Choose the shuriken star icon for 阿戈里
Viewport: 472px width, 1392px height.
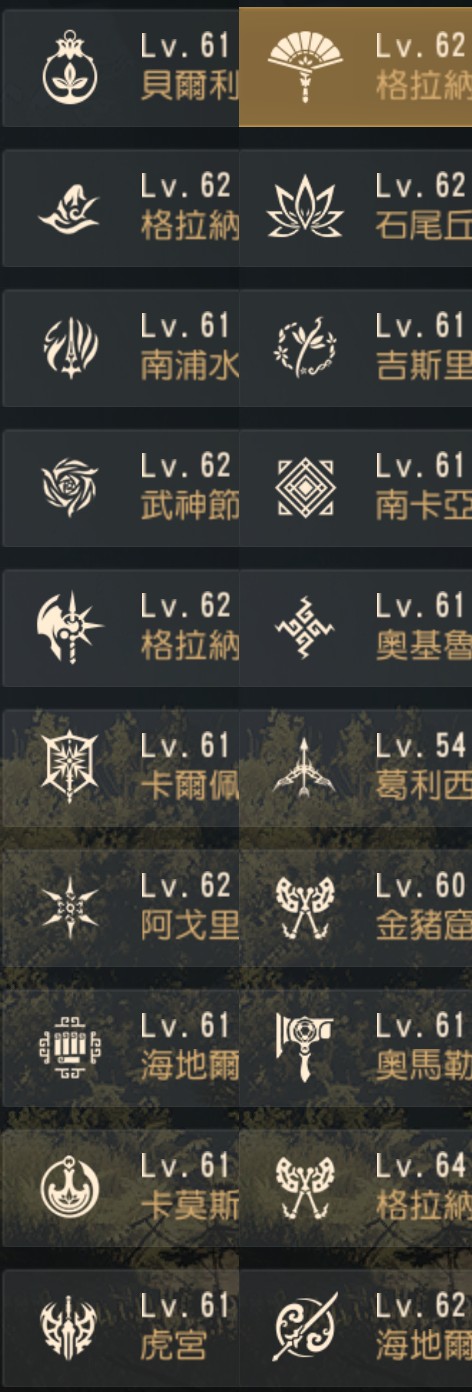tap(70, 908)
